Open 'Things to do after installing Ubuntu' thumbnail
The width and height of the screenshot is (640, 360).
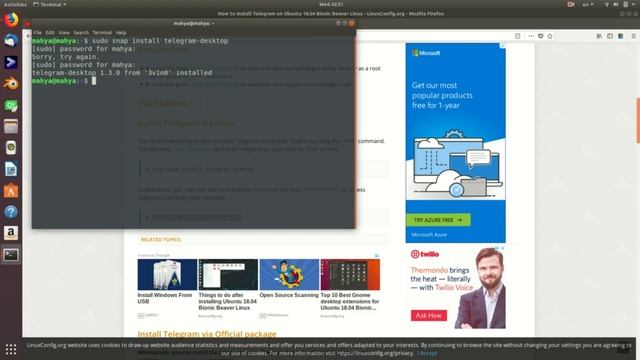coord(228,275)
